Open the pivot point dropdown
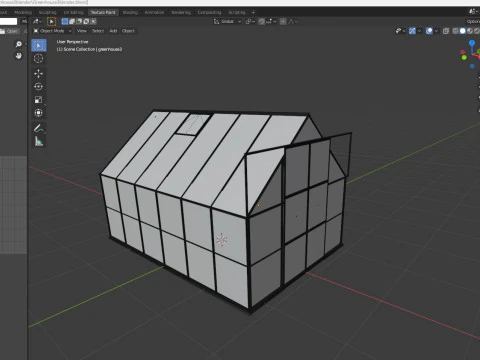The height and width of the screenshot is (360, 480). [x=250, y=22]
